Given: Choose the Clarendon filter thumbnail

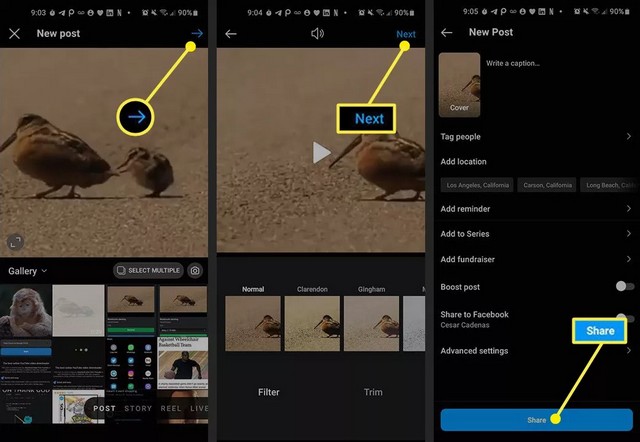Looking at the screenshot, I should tap(312, 322).
